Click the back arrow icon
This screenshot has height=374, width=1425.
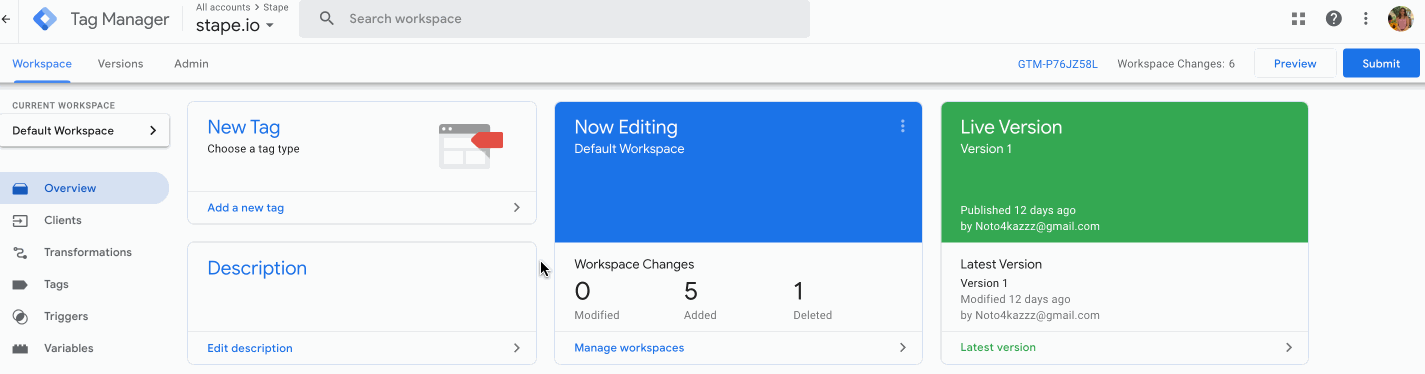[6, 18]
